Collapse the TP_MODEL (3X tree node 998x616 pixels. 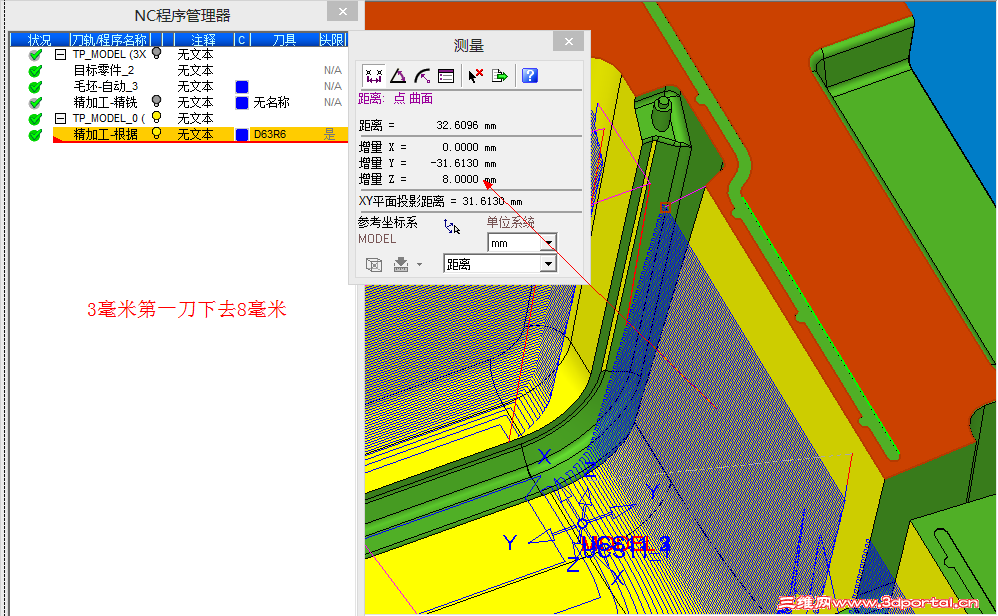pos(60,55)
